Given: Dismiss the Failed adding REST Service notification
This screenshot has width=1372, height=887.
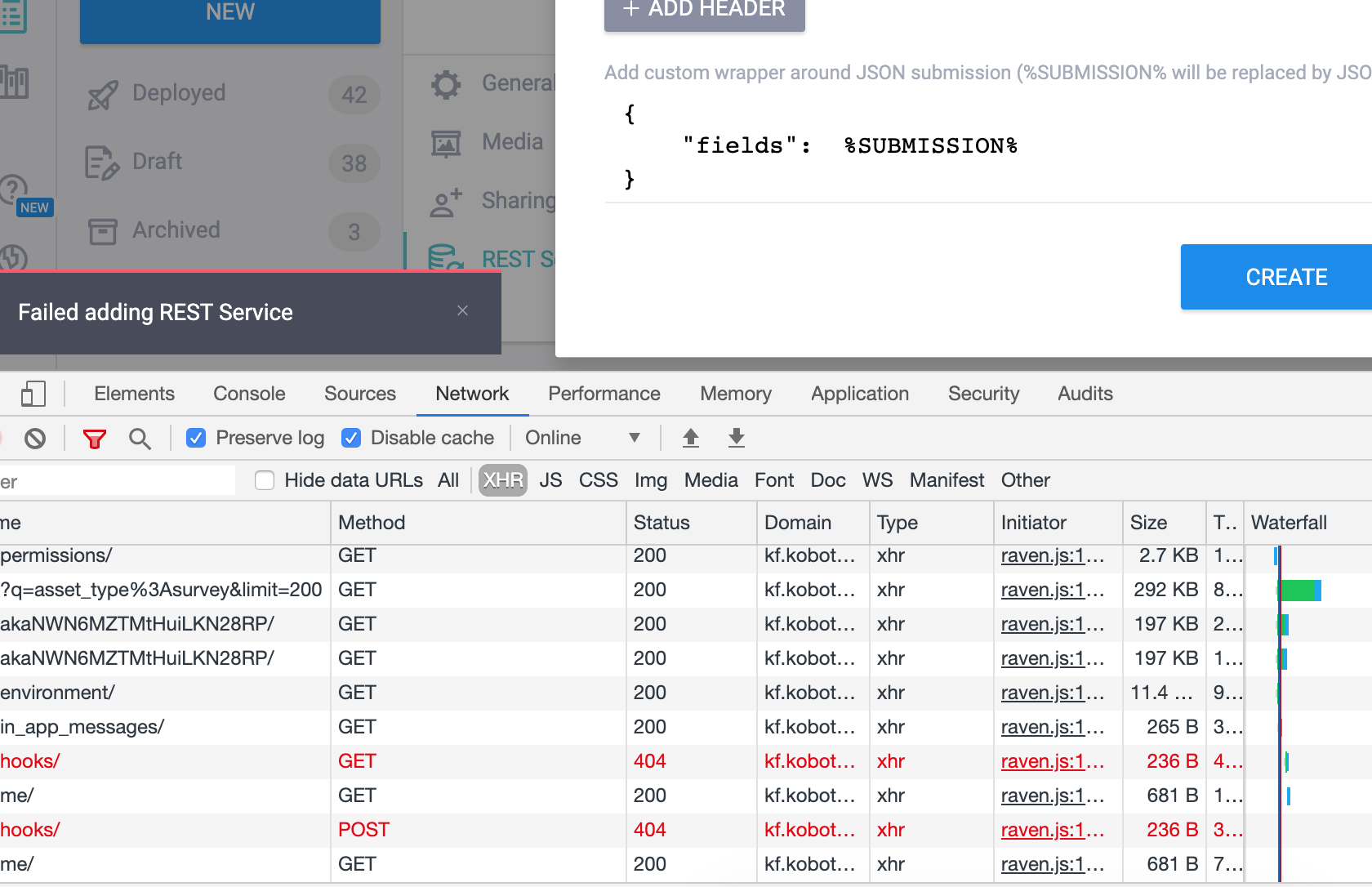Looking at the screenshot, I should 462,311.
